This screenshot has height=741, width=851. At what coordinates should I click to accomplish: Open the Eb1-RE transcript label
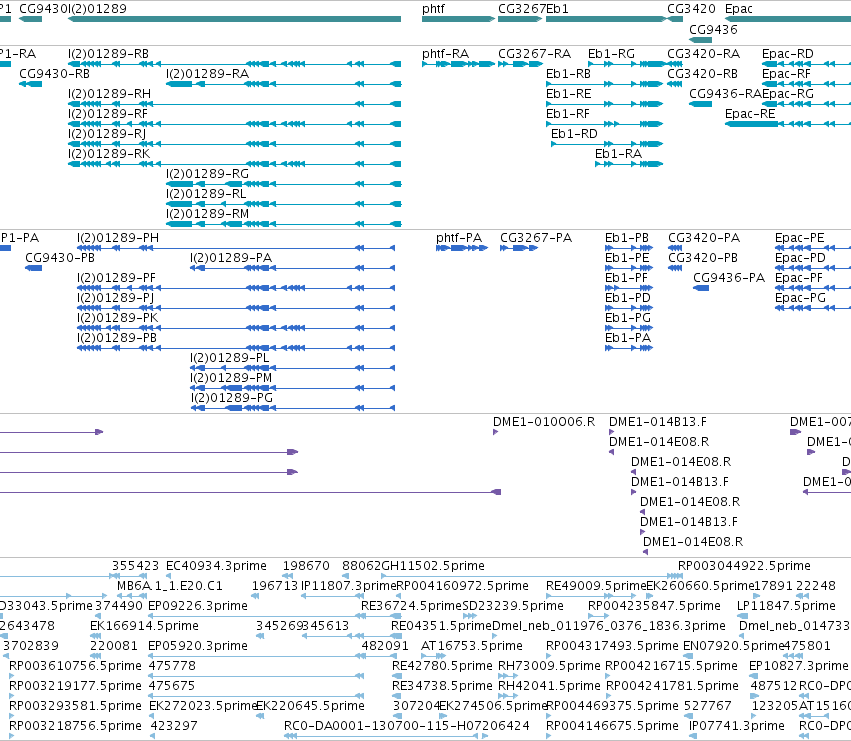(568, 94)
